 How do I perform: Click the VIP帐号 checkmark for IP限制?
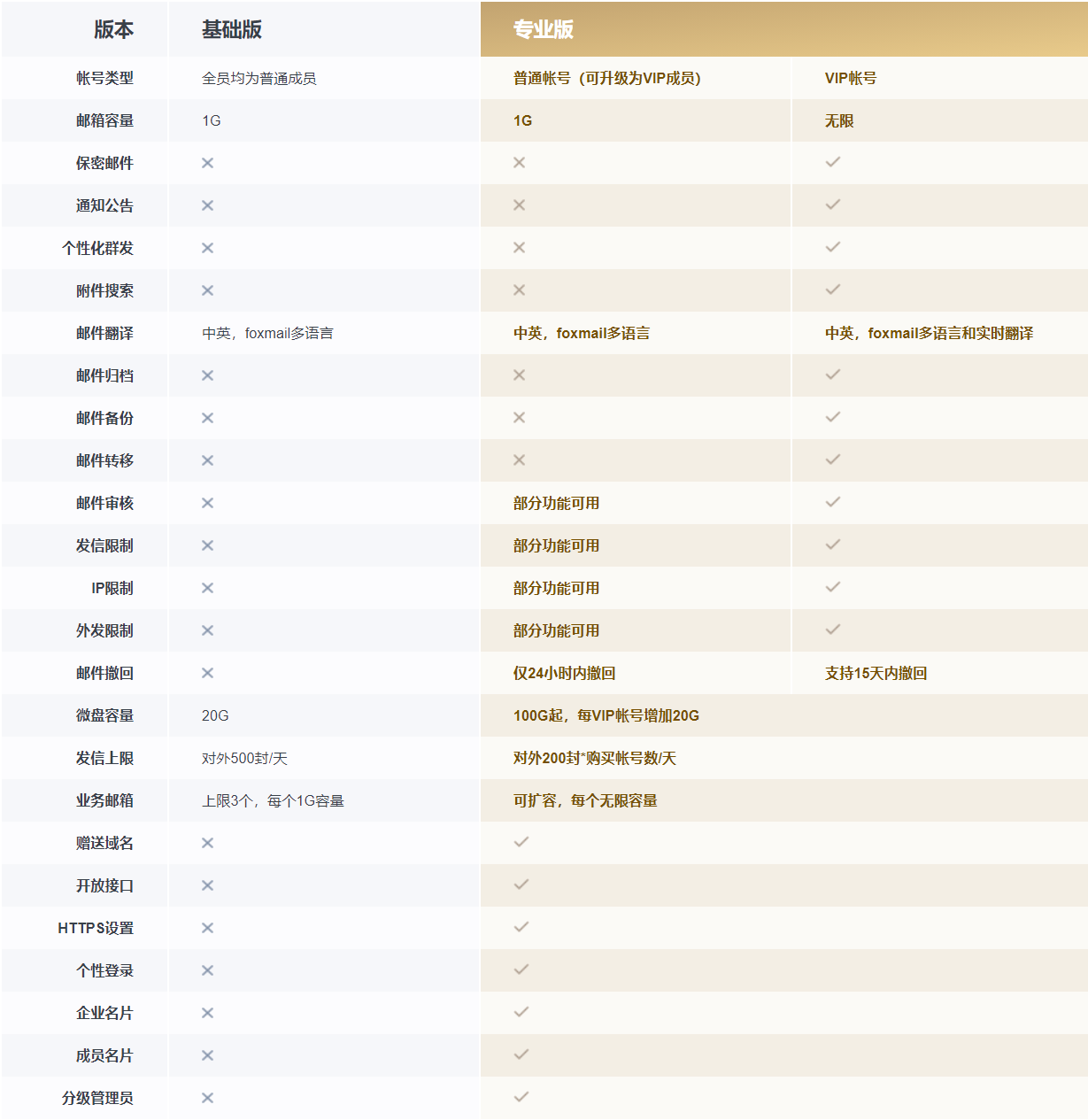832,587
